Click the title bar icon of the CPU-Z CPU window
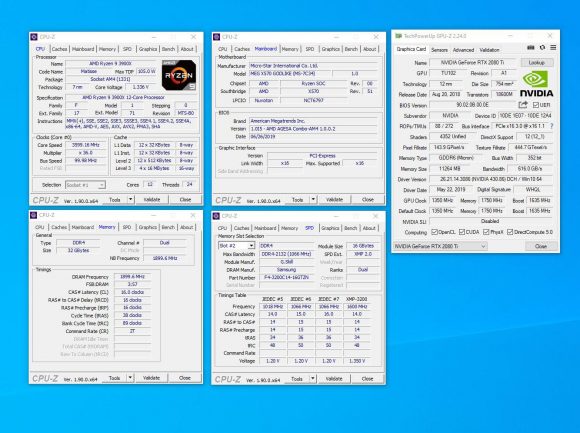 34,37
